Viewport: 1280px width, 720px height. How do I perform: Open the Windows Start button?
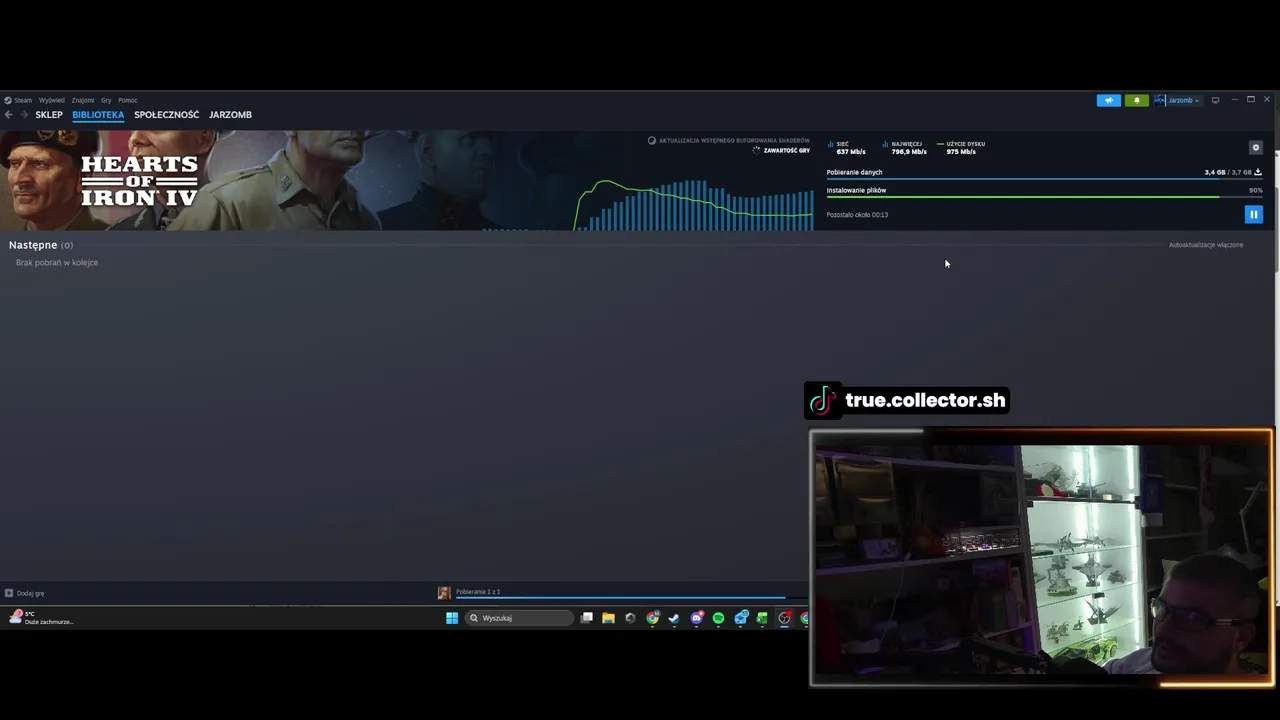(x=452, y=618)
